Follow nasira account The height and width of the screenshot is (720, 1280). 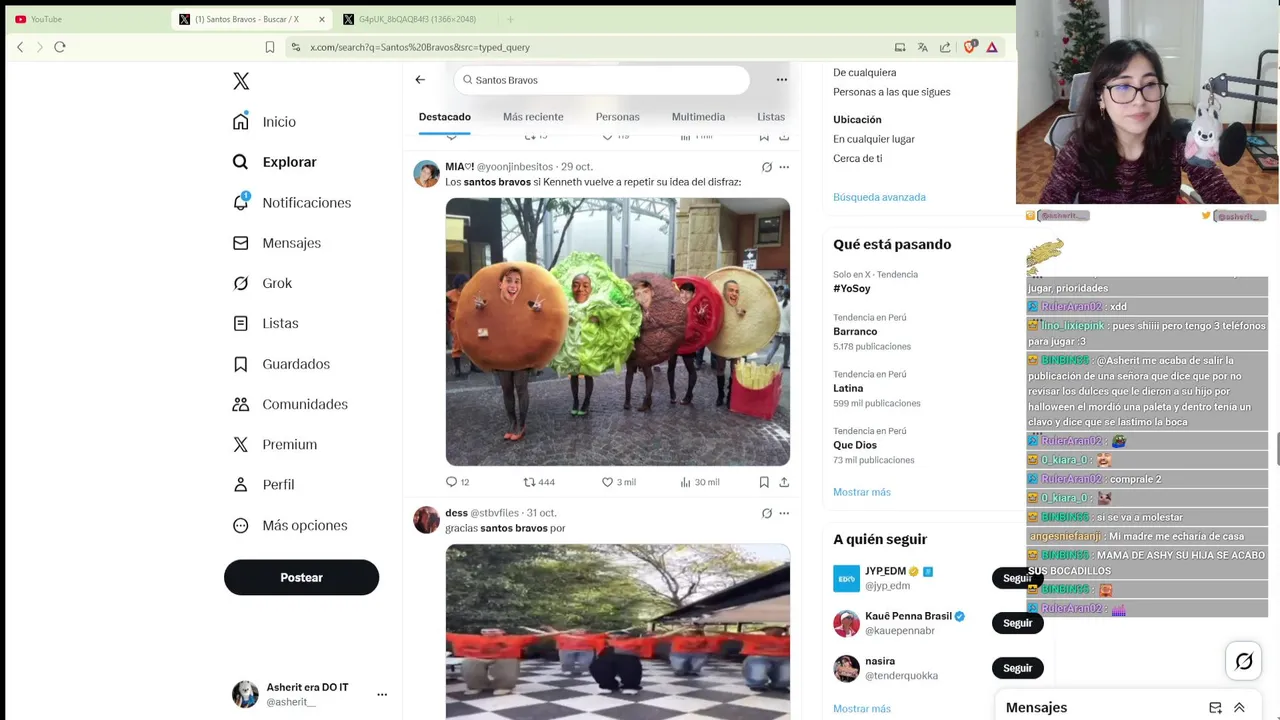(1017, 668)
